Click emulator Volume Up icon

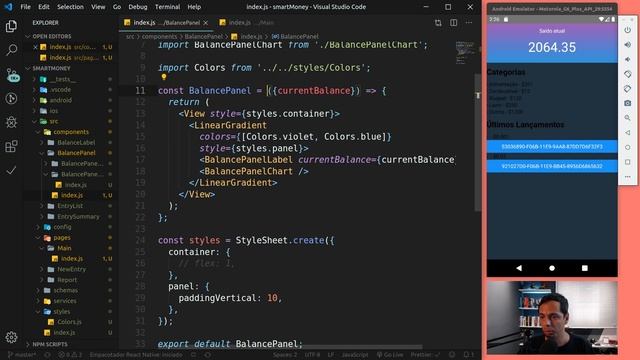[x=628, y=44]
